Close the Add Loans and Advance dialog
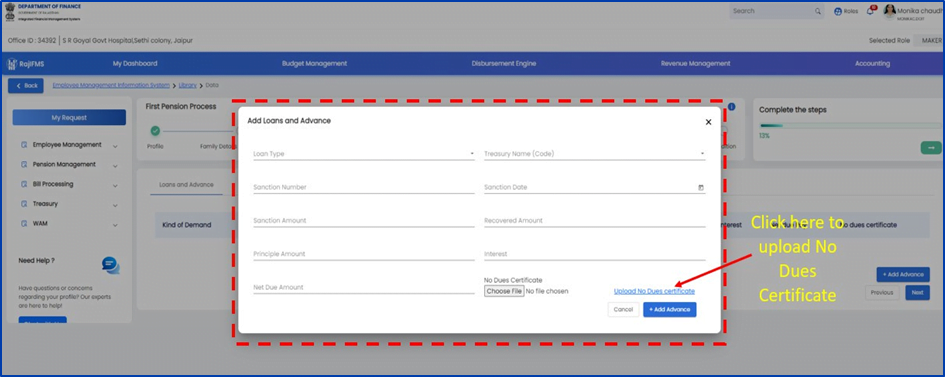The image size is (945, 377). (x=708, y=122)
